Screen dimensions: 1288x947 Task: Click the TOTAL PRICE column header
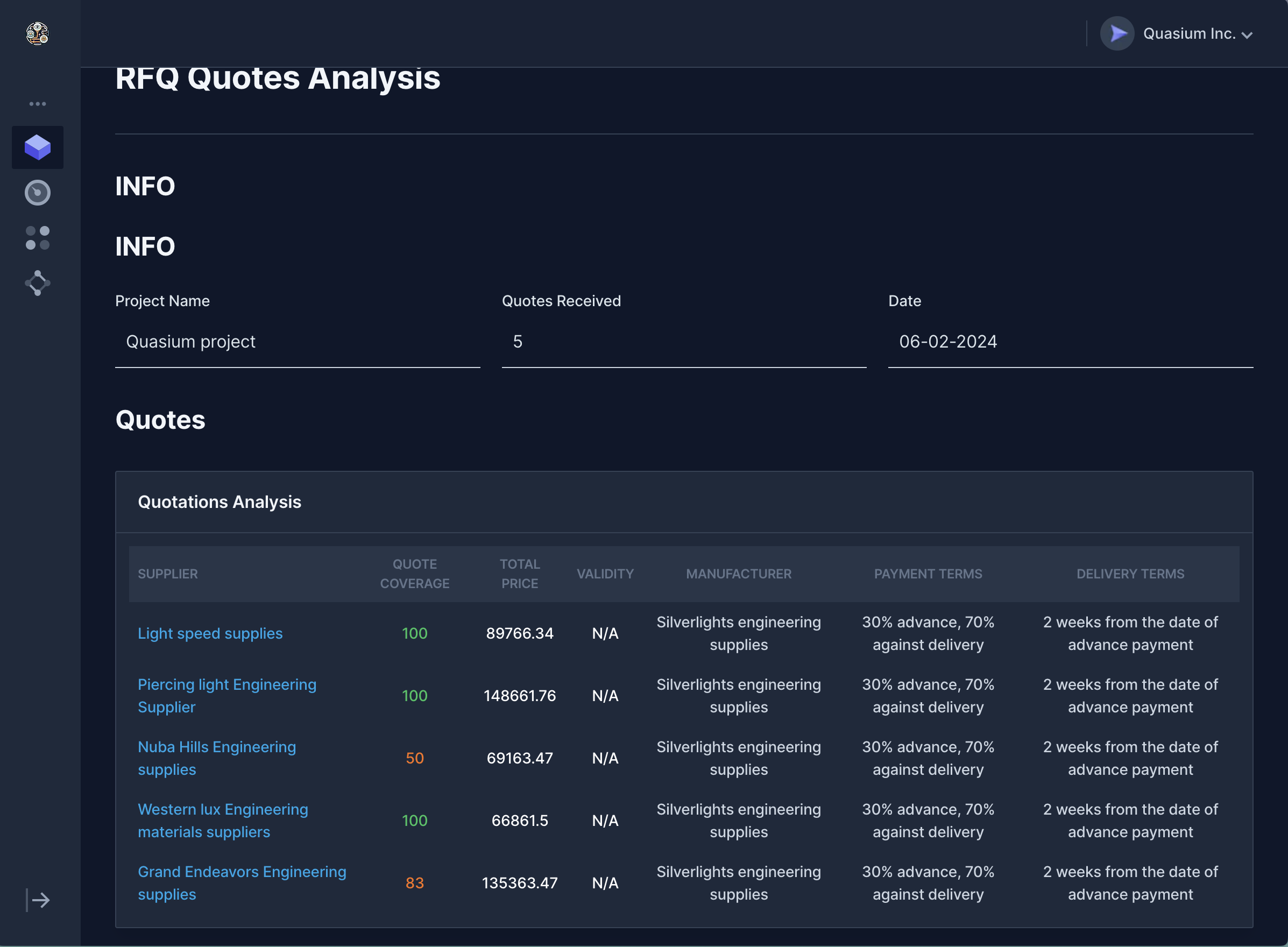click(520, 574)
